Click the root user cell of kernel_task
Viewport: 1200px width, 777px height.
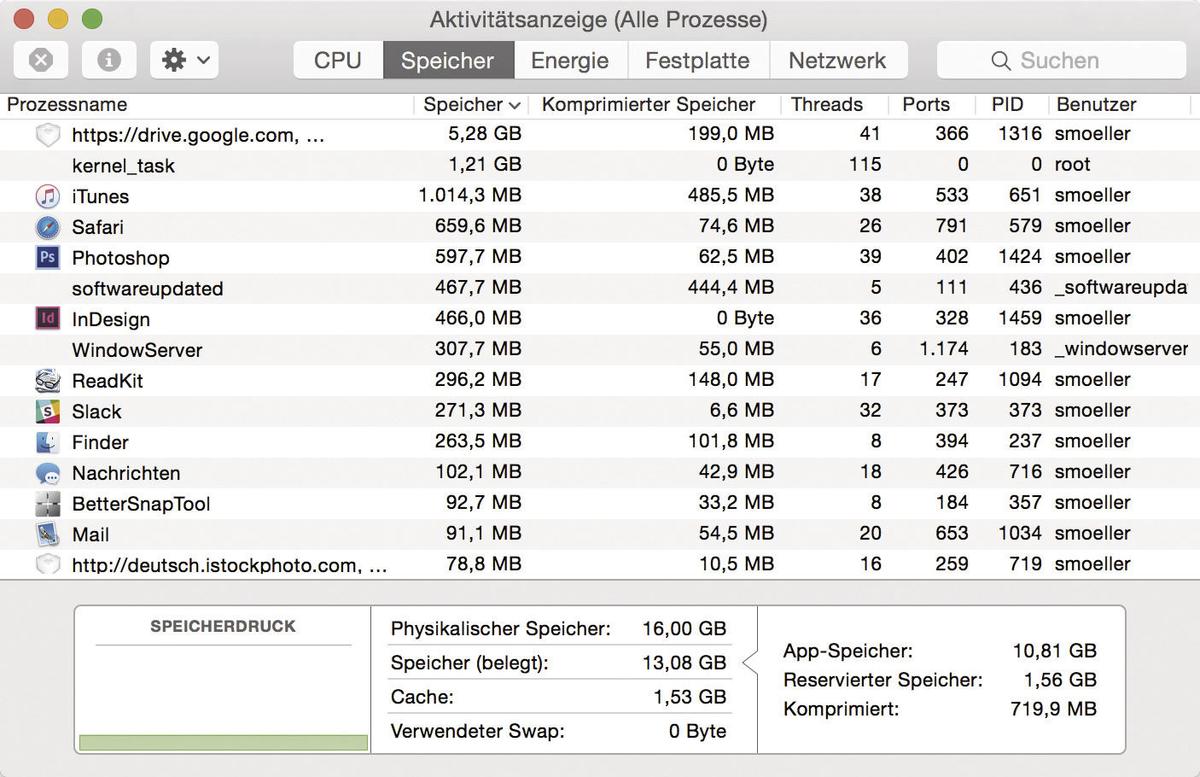click(1072, 165)
